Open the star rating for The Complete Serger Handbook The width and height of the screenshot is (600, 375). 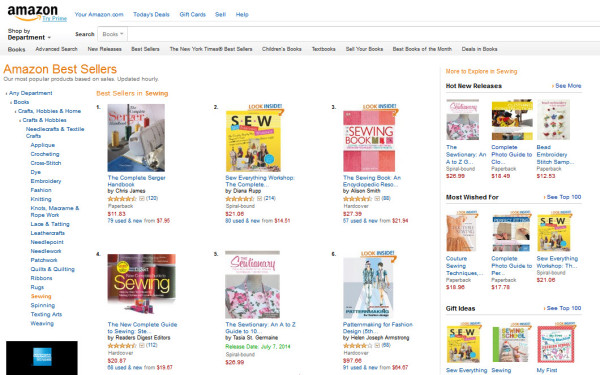point(122,199)
